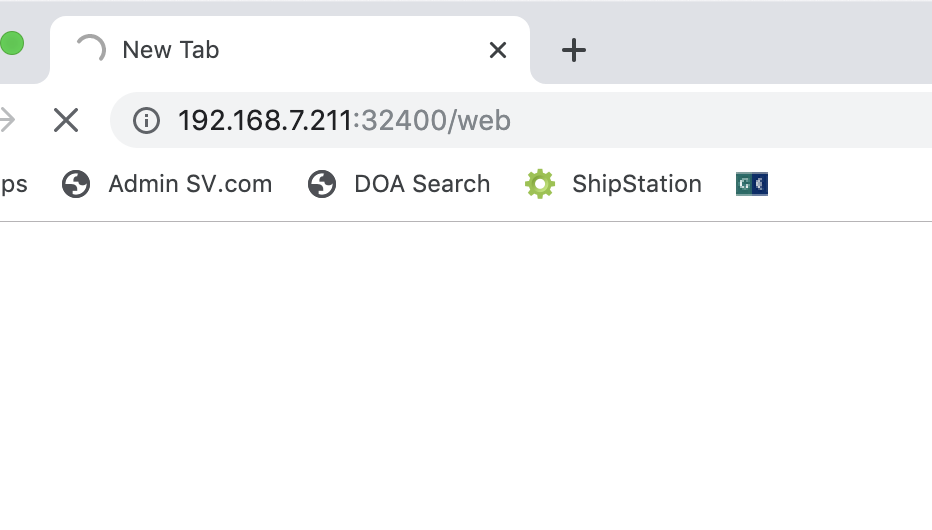Screen dimensions: 932x530
Task: Open the Admin SV.com bookmark label
Action: tap(190, 184)
